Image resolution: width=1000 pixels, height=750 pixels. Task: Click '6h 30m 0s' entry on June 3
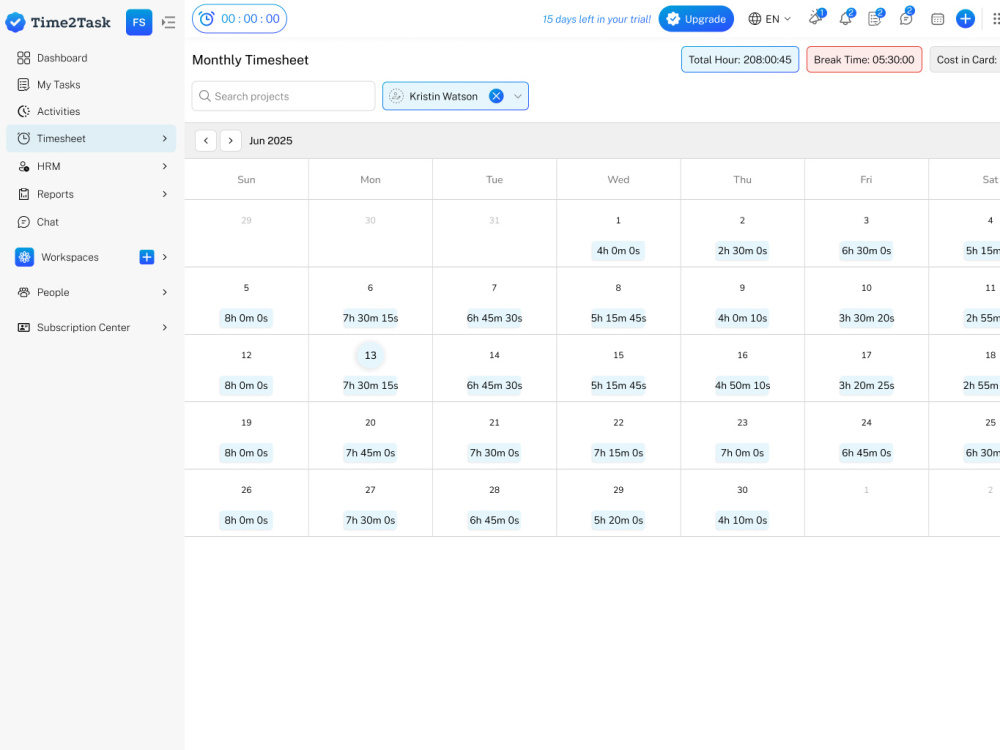(x=866, y=251)
